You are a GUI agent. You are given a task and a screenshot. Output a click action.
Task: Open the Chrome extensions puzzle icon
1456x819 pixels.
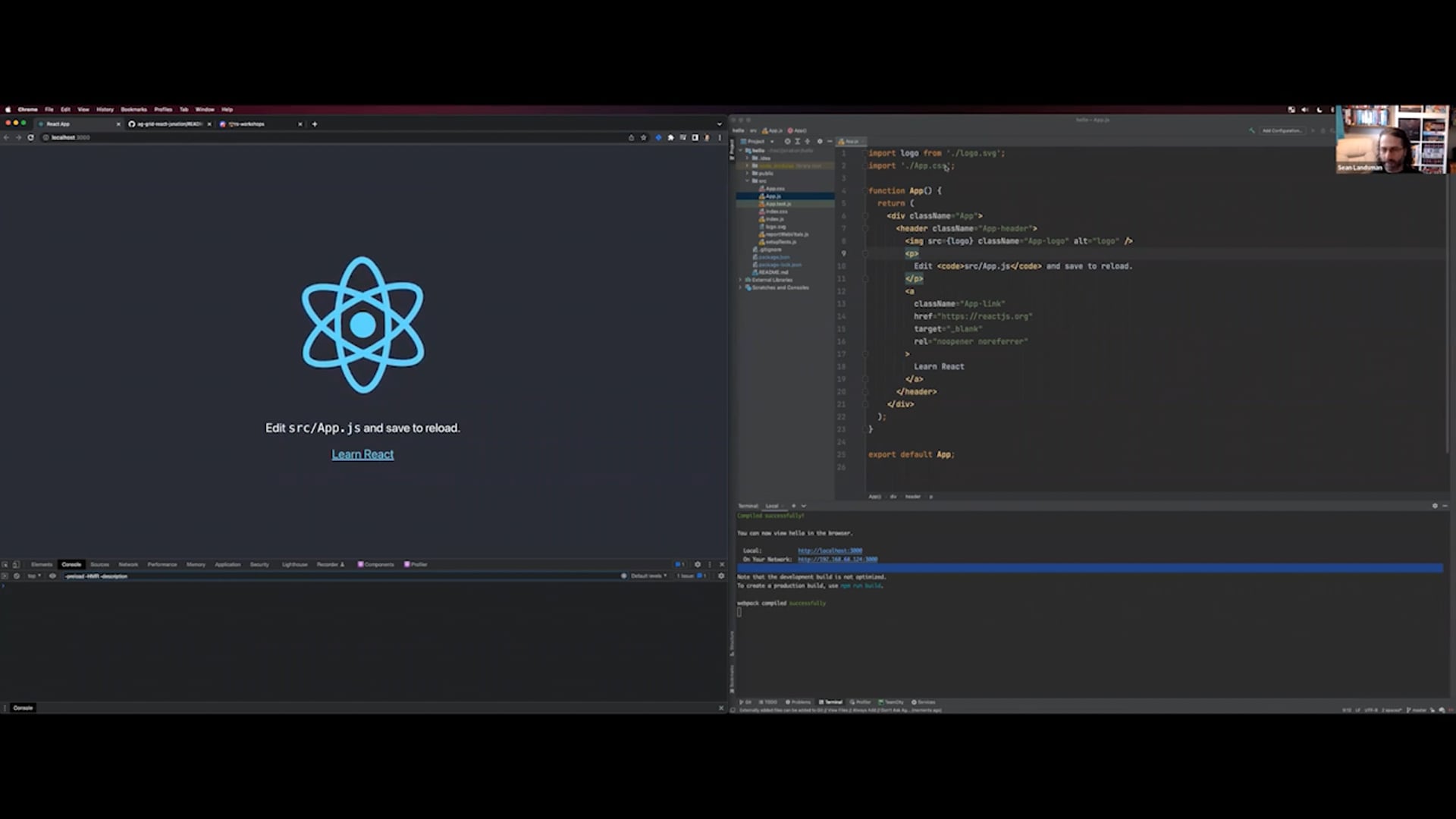tap(670, 137)
